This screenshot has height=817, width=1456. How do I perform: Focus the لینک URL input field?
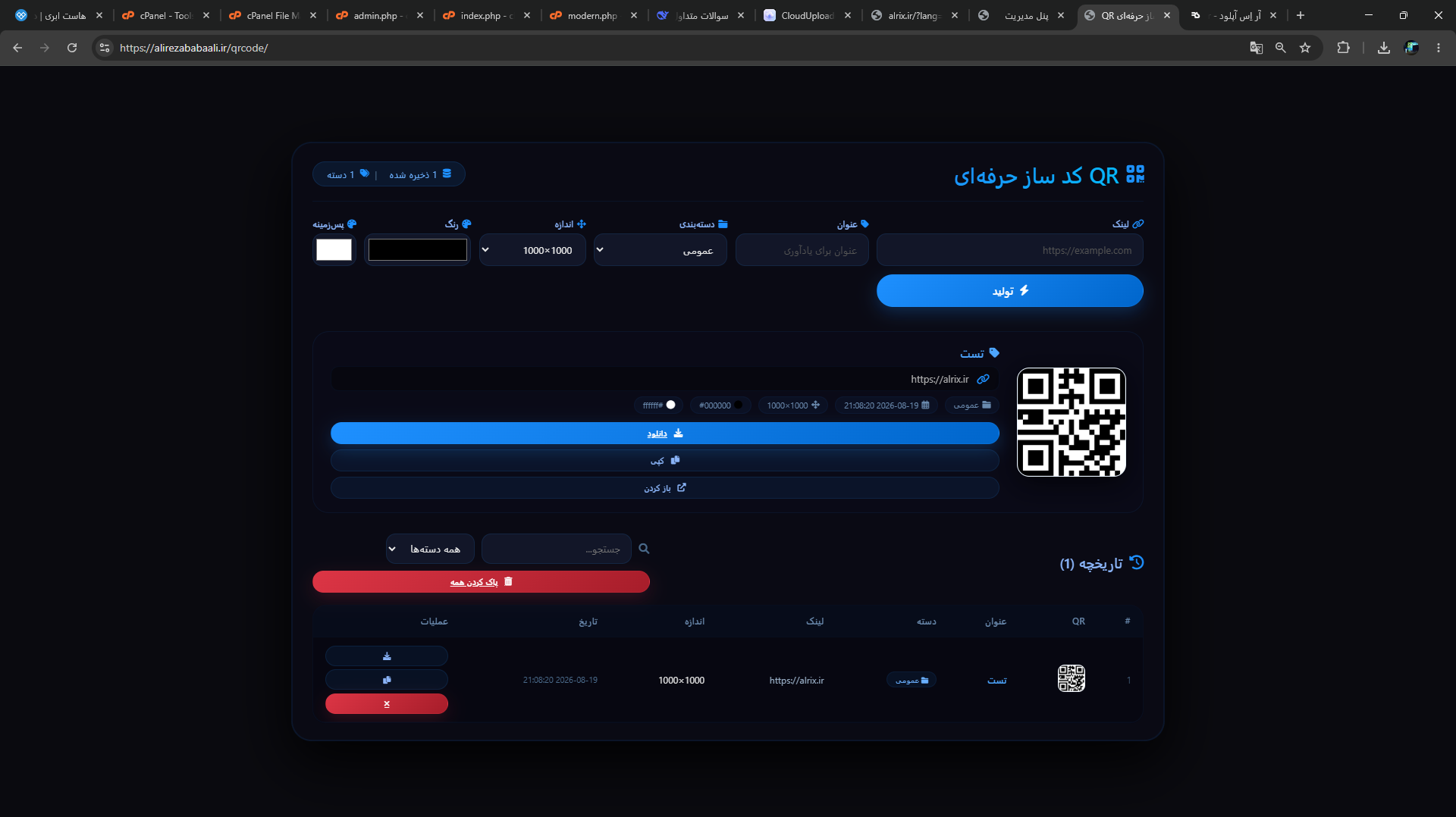pos(1009,250)
